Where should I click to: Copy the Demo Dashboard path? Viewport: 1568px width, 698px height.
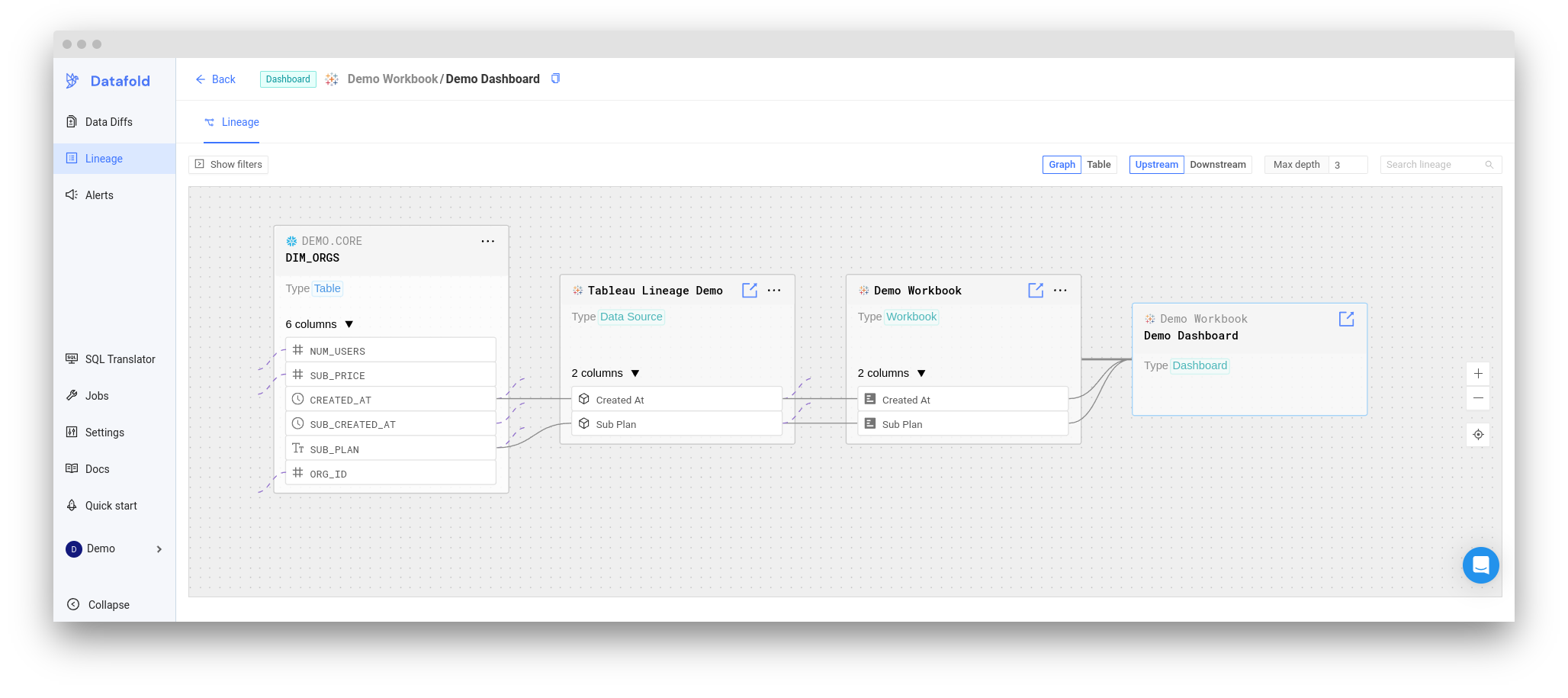tap(556, 79)
